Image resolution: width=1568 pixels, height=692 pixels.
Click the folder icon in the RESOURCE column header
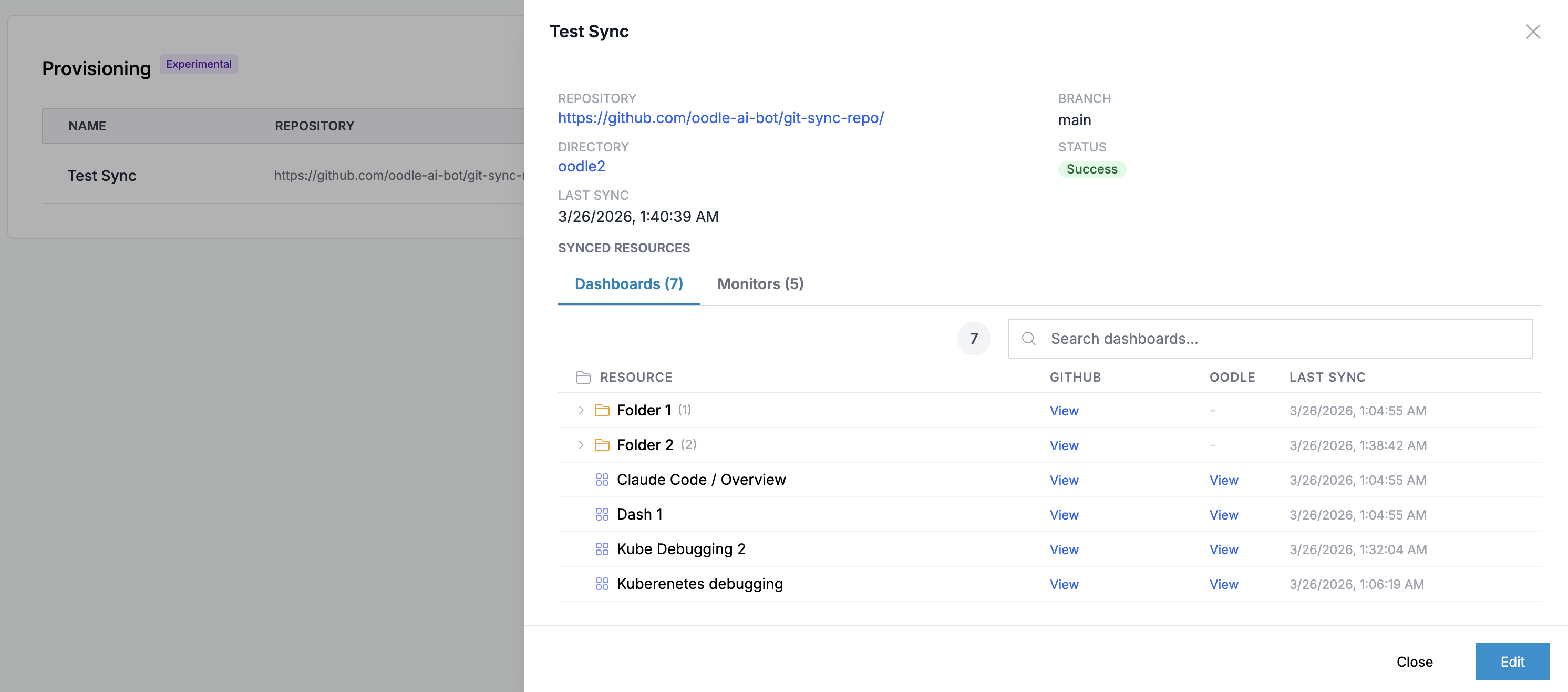click(583, 377)
